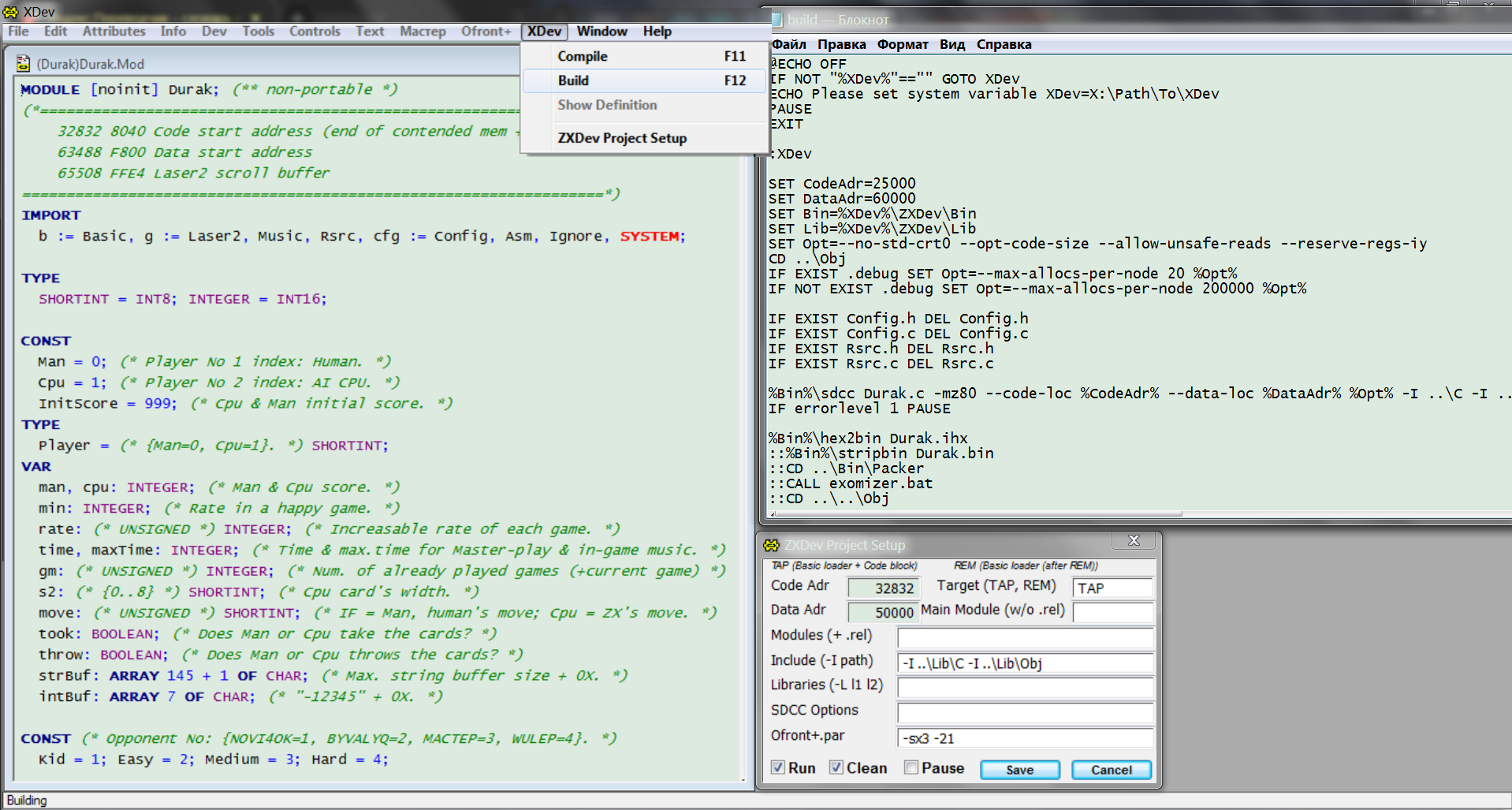Close the ZXDev Project Setup dialog
The width and height of the screenshot is (1512, 810).
click(1134, 540)
